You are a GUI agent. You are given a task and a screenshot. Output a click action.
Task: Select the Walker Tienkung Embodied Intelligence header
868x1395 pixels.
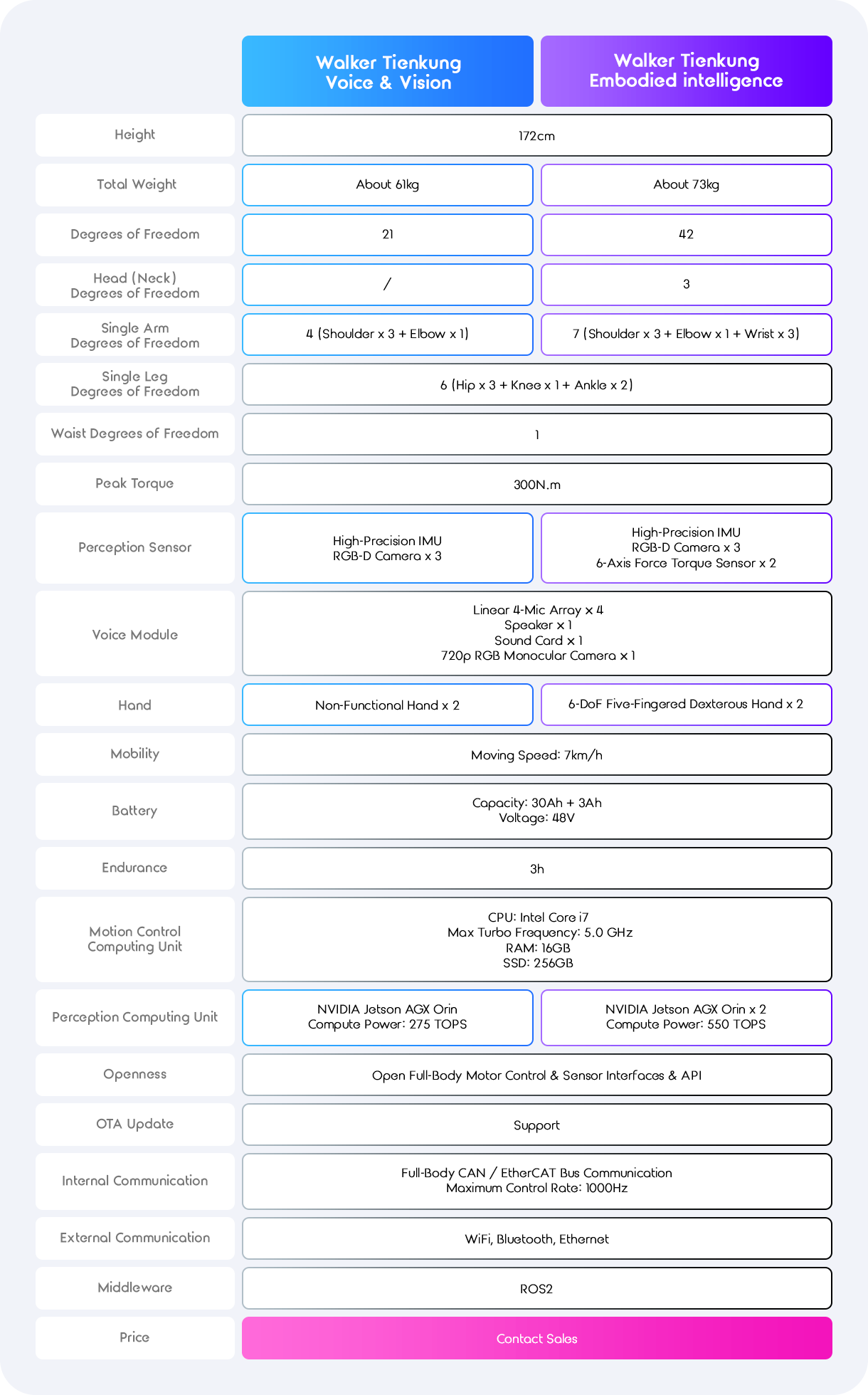(686, 71)
